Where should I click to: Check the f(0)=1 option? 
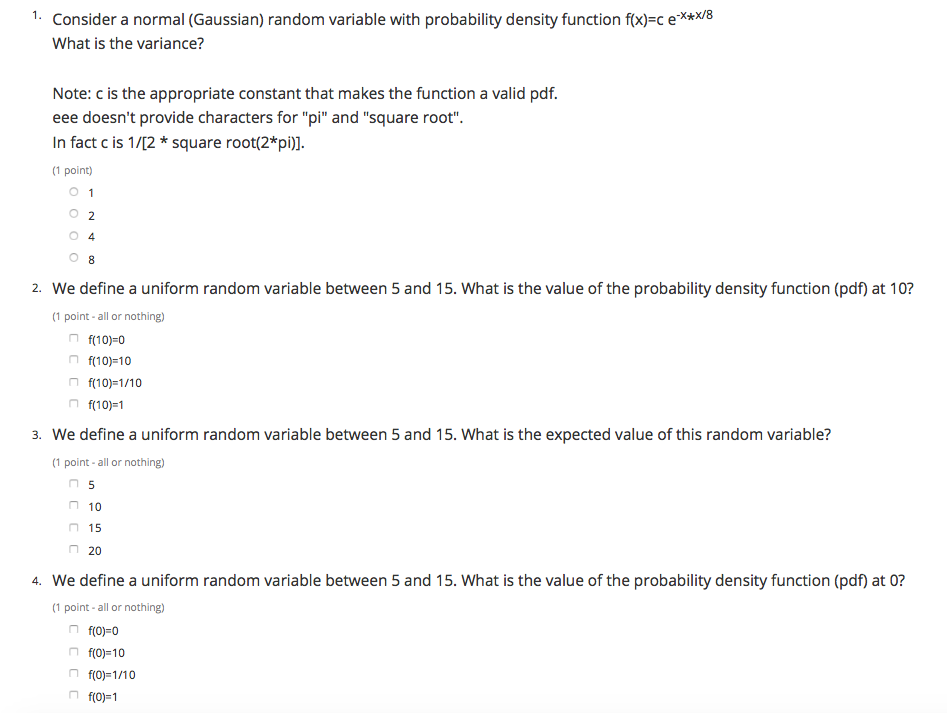click(74, 695)
